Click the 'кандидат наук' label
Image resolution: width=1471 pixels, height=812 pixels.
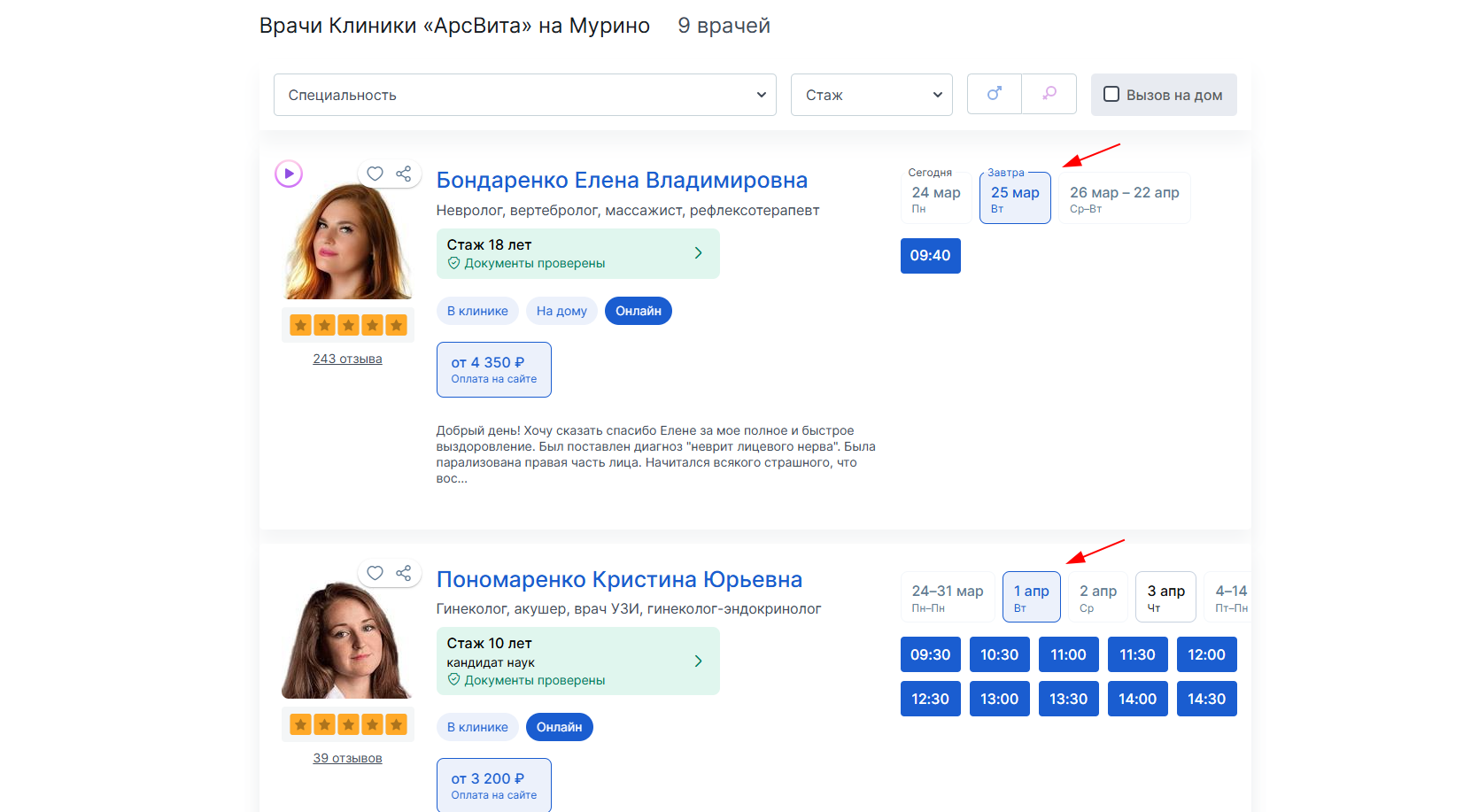coord(491,662)
